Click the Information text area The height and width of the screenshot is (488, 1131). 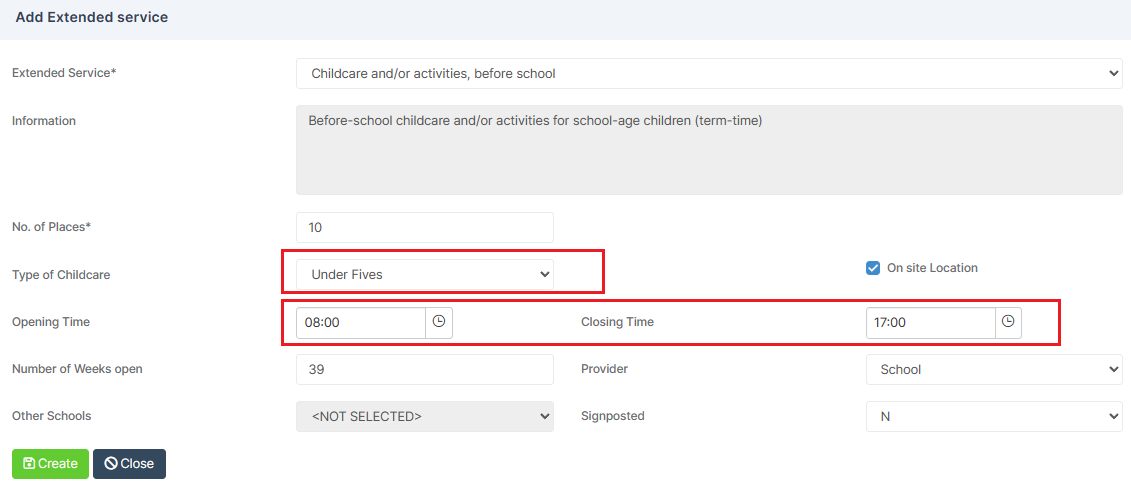pyautogui.click(x=709, y=150)
